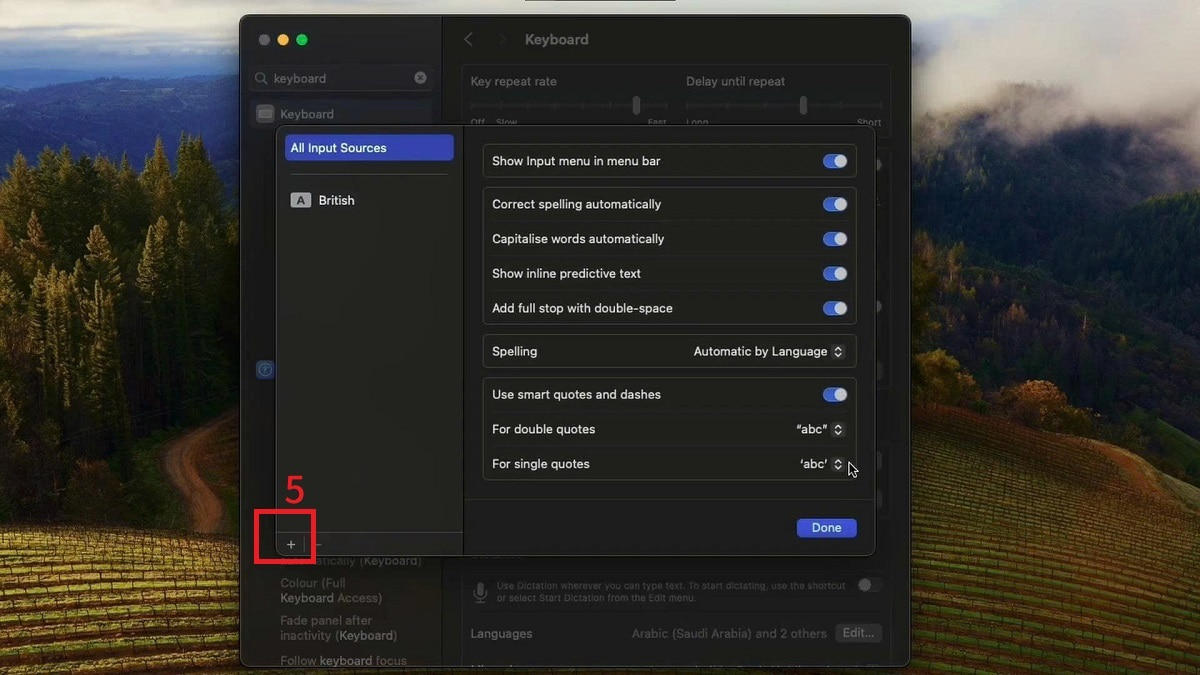Clear the keyboard search with the x icon

coord(421,77)
